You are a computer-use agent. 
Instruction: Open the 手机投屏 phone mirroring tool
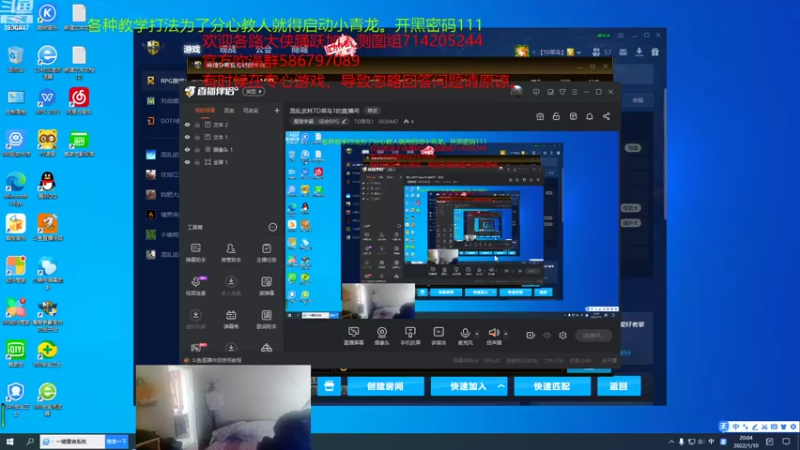tap(410, 336)
